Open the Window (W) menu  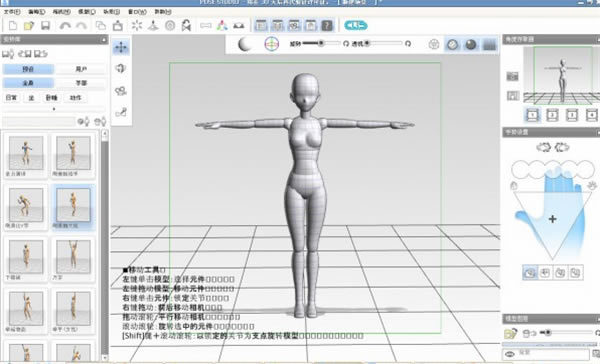pos(137,12)
